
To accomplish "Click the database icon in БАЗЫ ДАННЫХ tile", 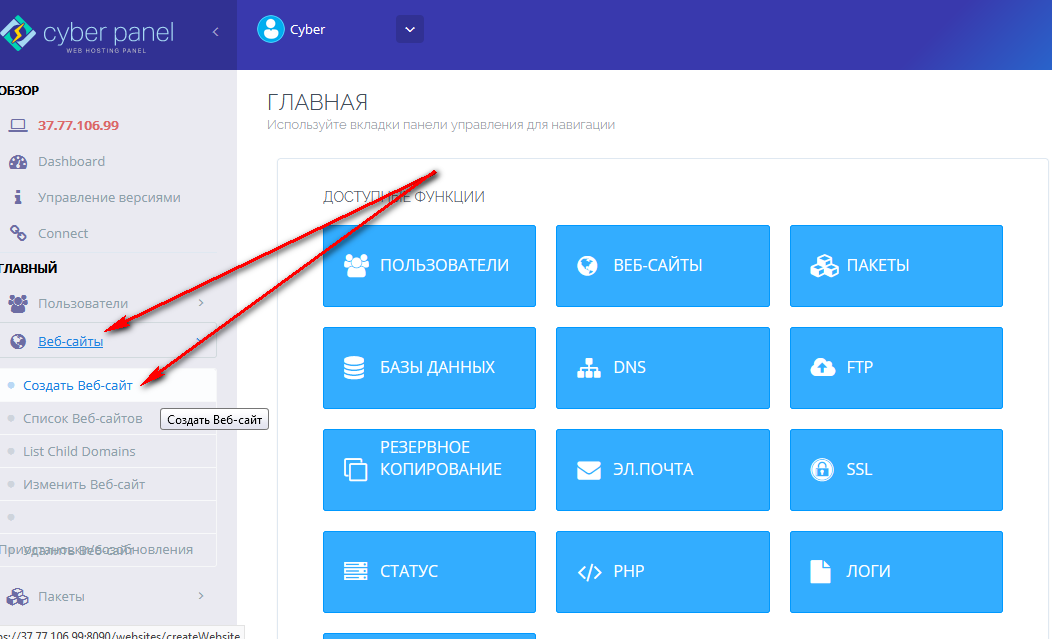I will tap(354, 368).
